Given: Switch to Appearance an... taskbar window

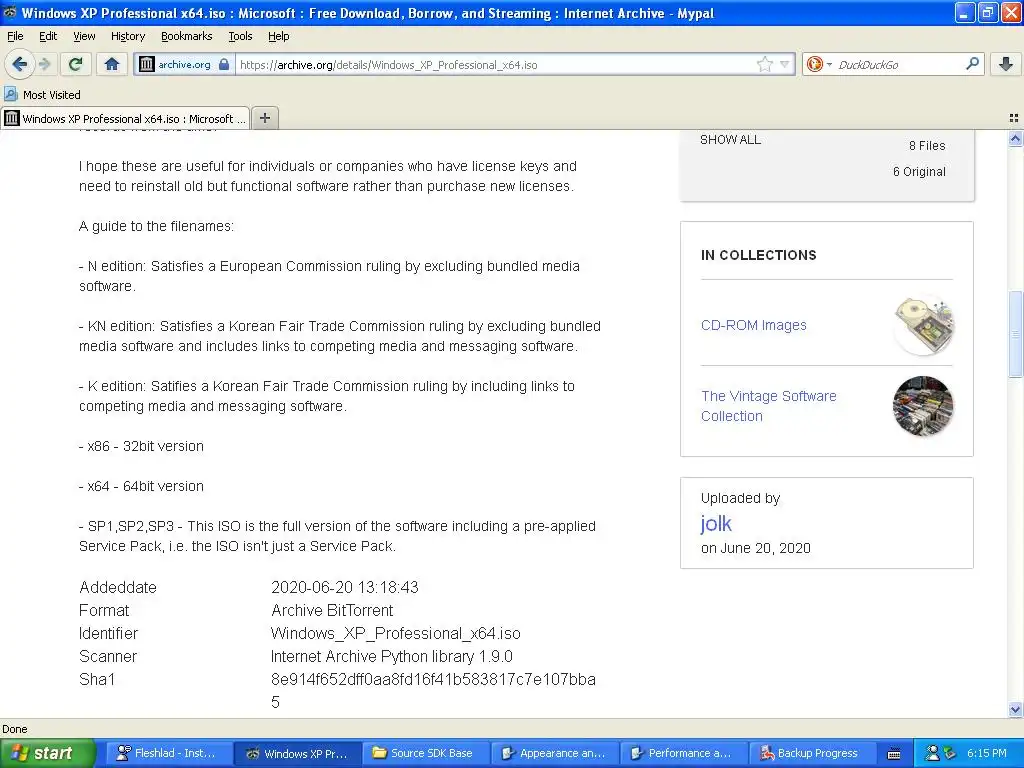Looking at the screenshot, I should pos(554,753).
